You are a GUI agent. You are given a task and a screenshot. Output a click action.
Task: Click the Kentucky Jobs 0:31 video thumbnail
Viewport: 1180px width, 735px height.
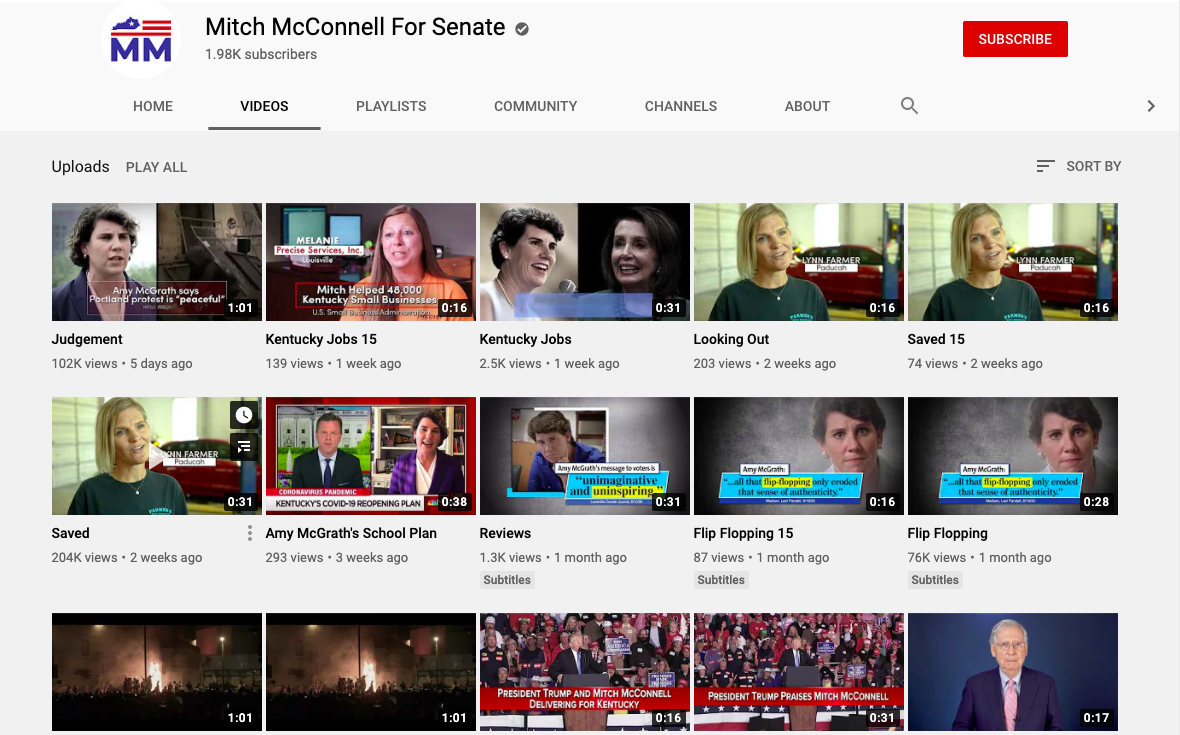click(585, 262)
